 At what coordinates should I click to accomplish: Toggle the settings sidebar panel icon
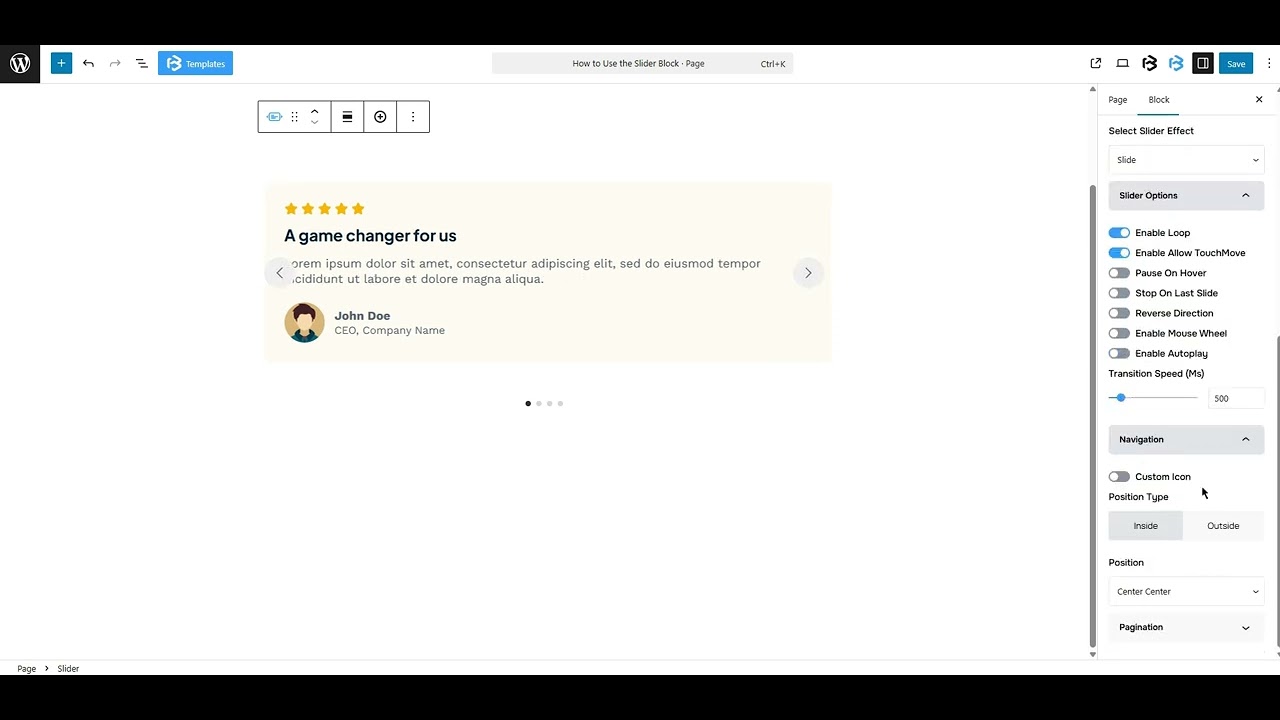(x=1203, y=63)
